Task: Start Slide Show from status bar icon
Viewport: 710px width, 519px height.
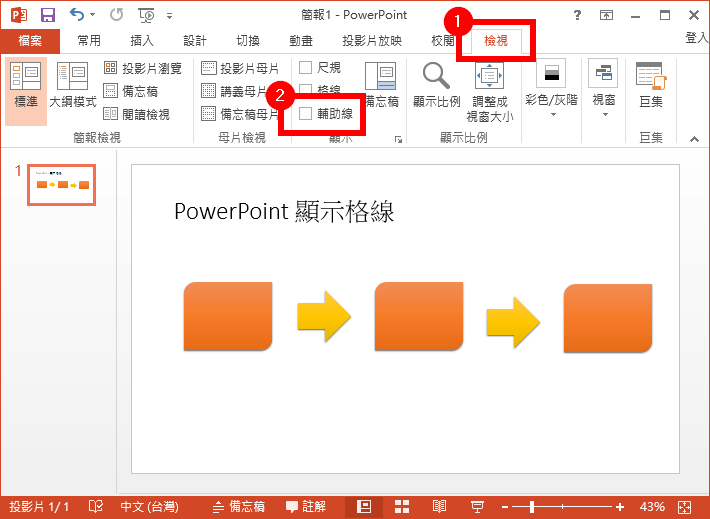Action: (477, 506)
